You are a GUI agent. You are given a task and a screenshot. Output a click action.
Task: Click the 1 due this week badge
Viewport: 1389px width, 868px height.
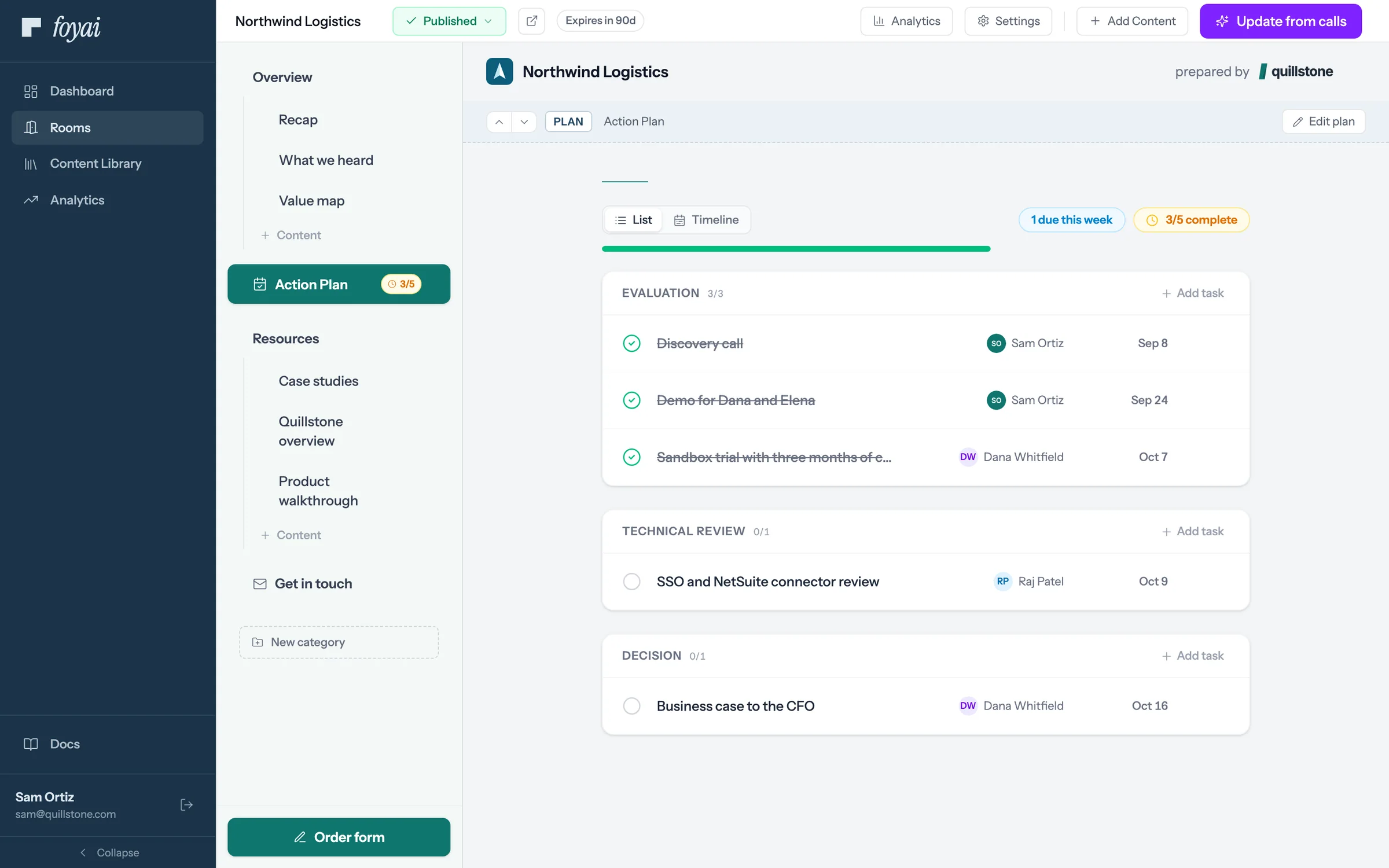click(x=1072, y=220)
